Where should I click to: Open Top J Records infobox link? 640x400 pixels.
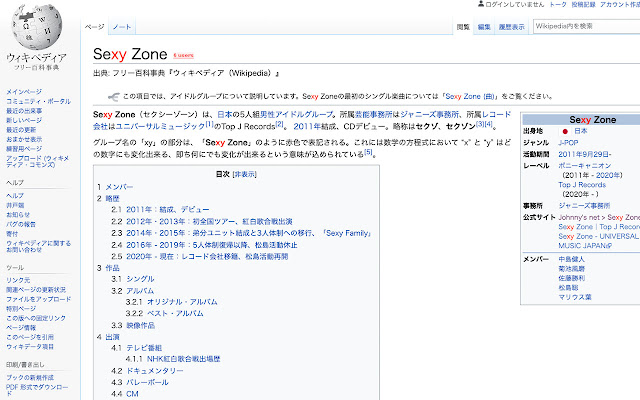[x=582, y=185]
